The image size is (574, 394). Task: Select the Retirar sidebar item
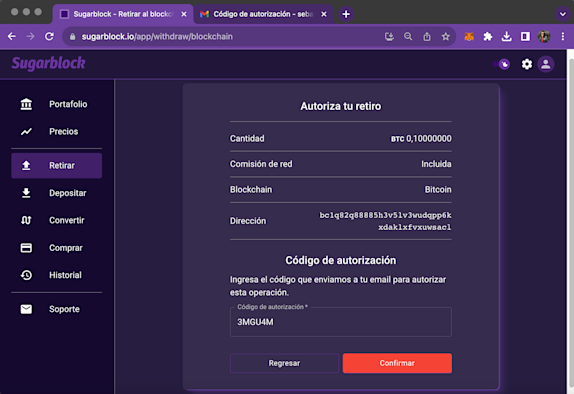[56, 166]
